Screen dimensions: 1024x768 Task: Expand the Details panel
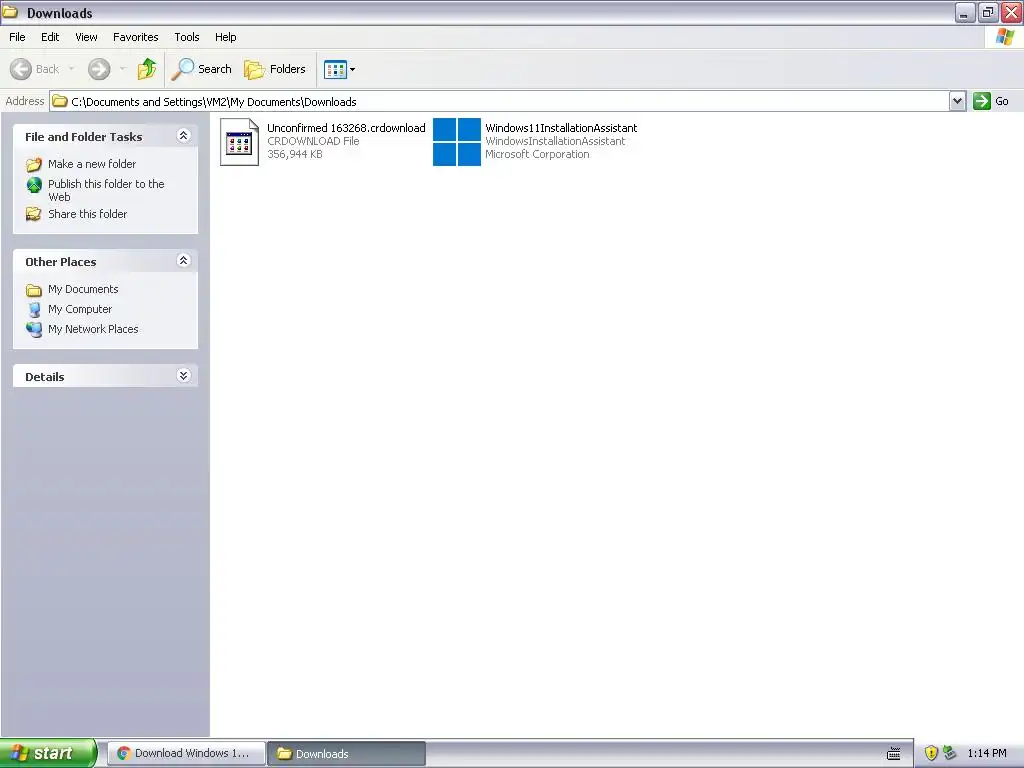184,376
